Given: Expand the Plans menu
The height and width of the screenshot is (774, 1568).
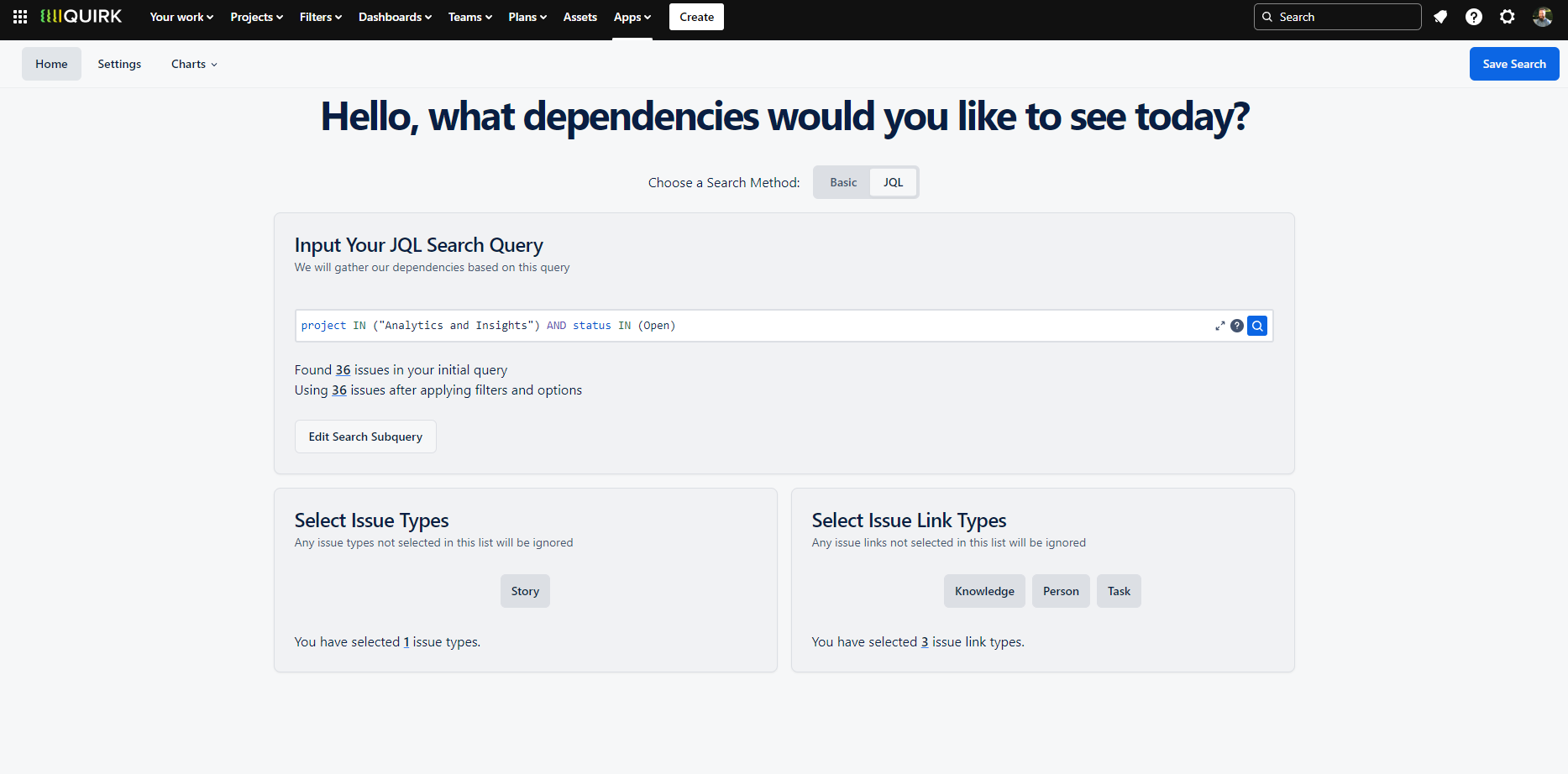Looking at the screenshot, I should (527, 17).
